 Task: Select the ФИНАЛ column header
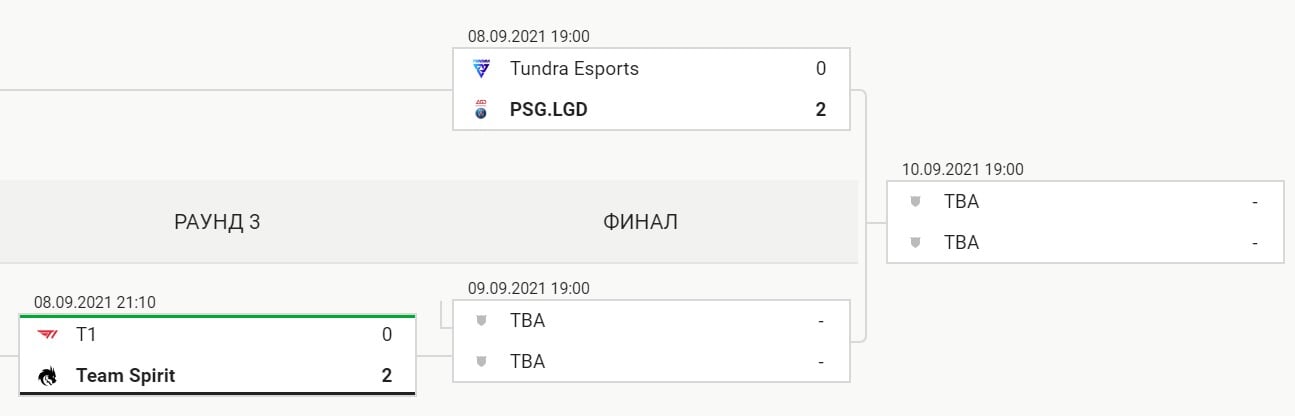640,222
